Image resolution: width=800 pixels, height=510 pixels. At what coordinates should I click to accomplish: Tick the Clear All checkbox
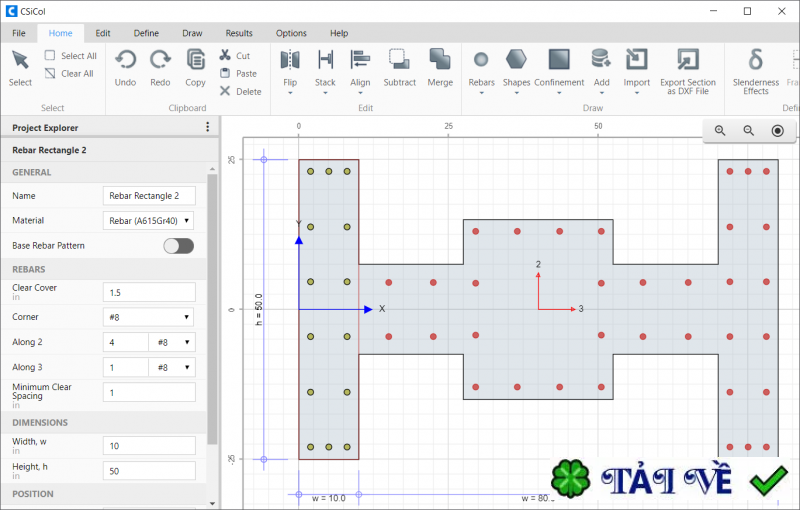point(50,73)
